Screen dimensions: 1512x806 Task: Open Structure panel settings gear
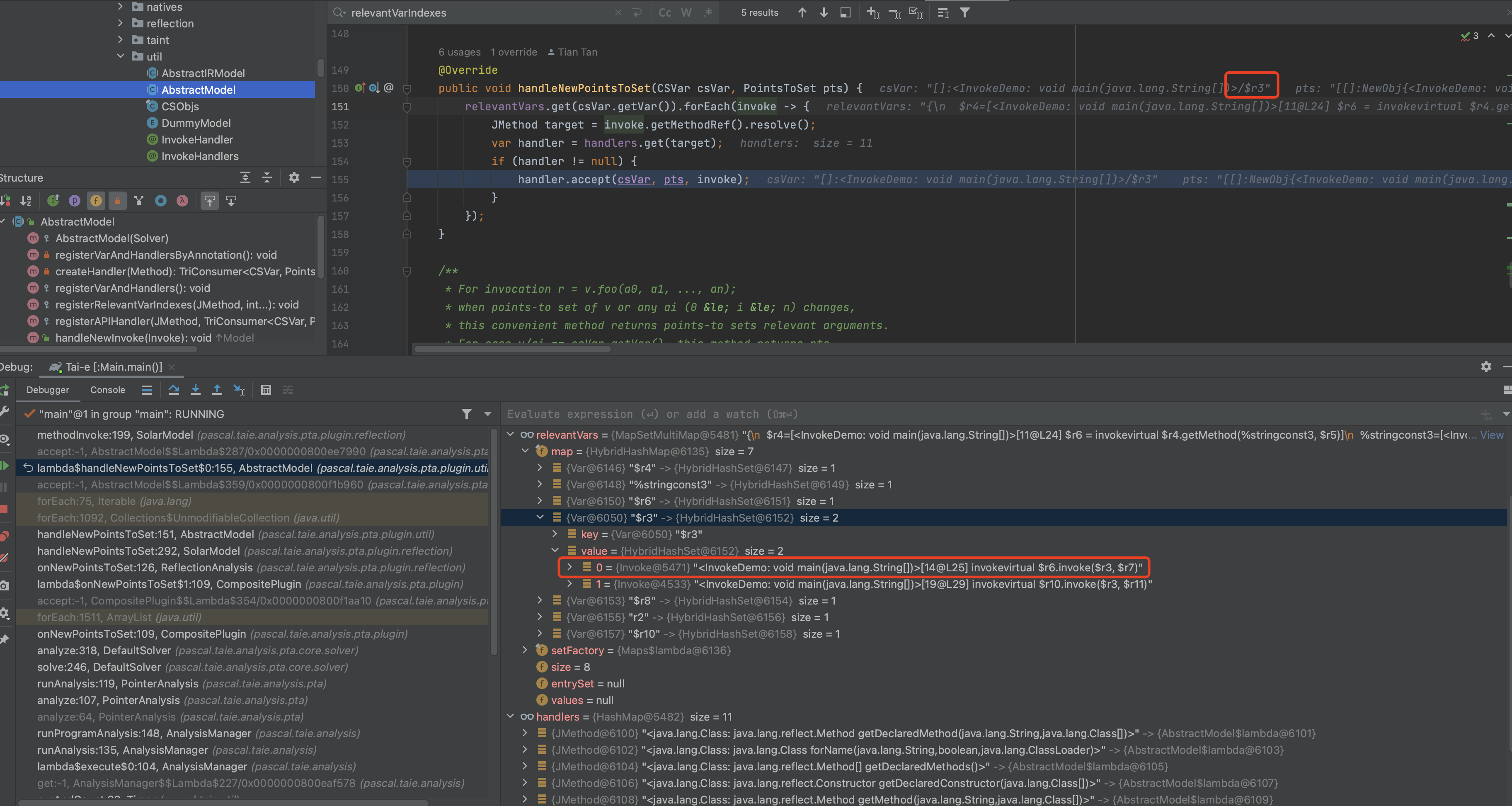coord(294,178)
